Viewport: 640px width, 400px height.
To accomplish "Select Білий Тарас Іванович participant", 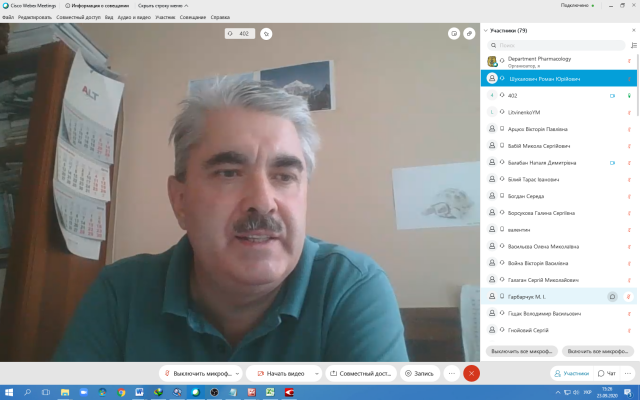I will 558,179.
